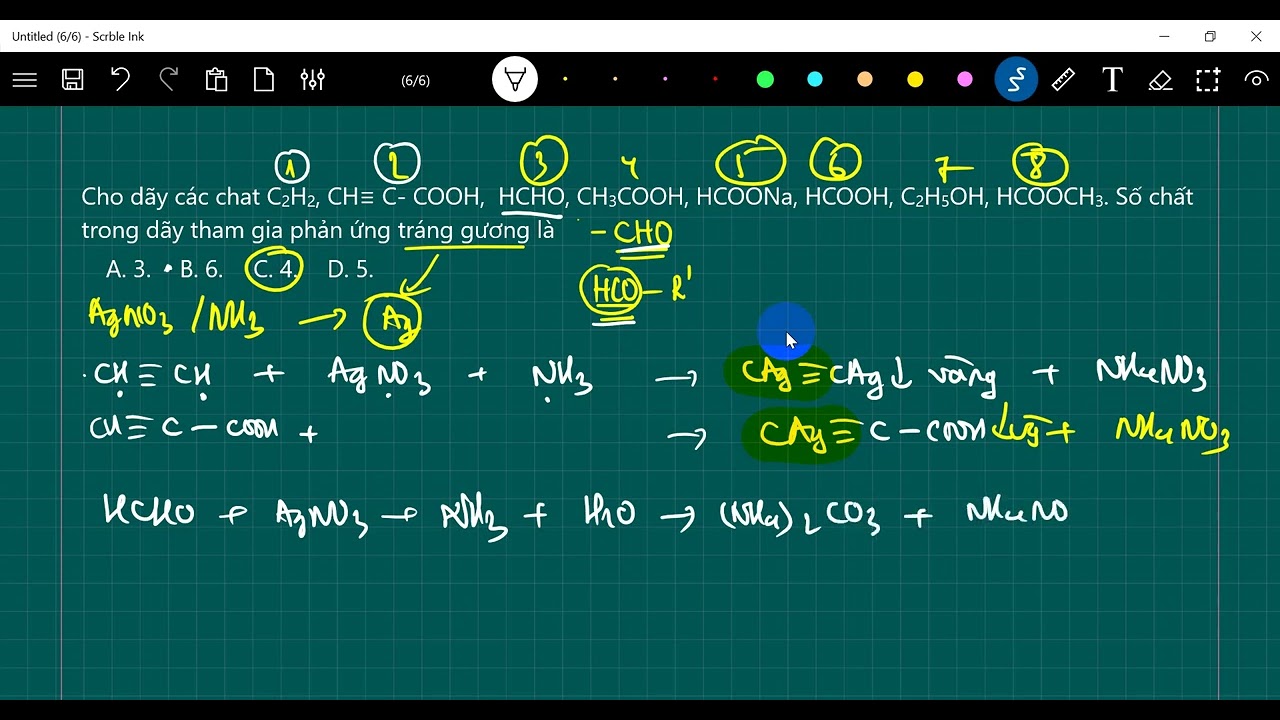Restore down the Scrble Ink window

coord(1210,36)
